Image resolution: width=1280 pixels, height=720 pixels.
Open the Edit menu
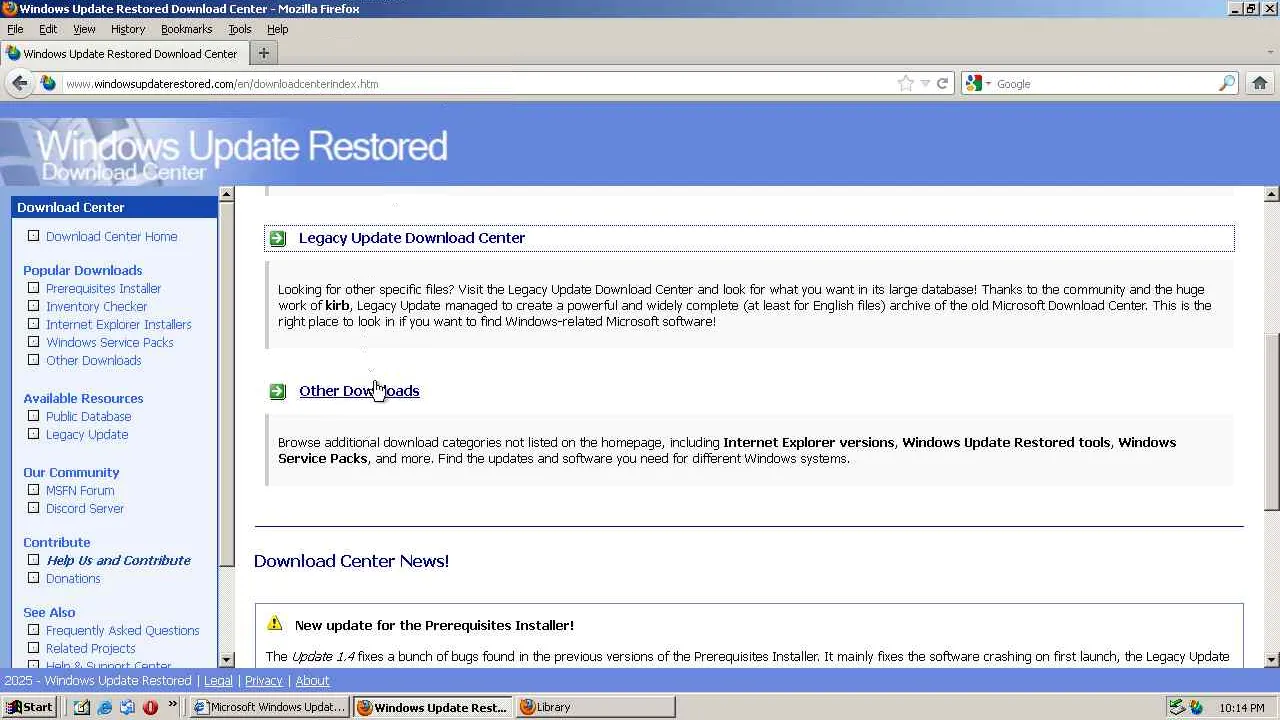(x=48, y=29)
